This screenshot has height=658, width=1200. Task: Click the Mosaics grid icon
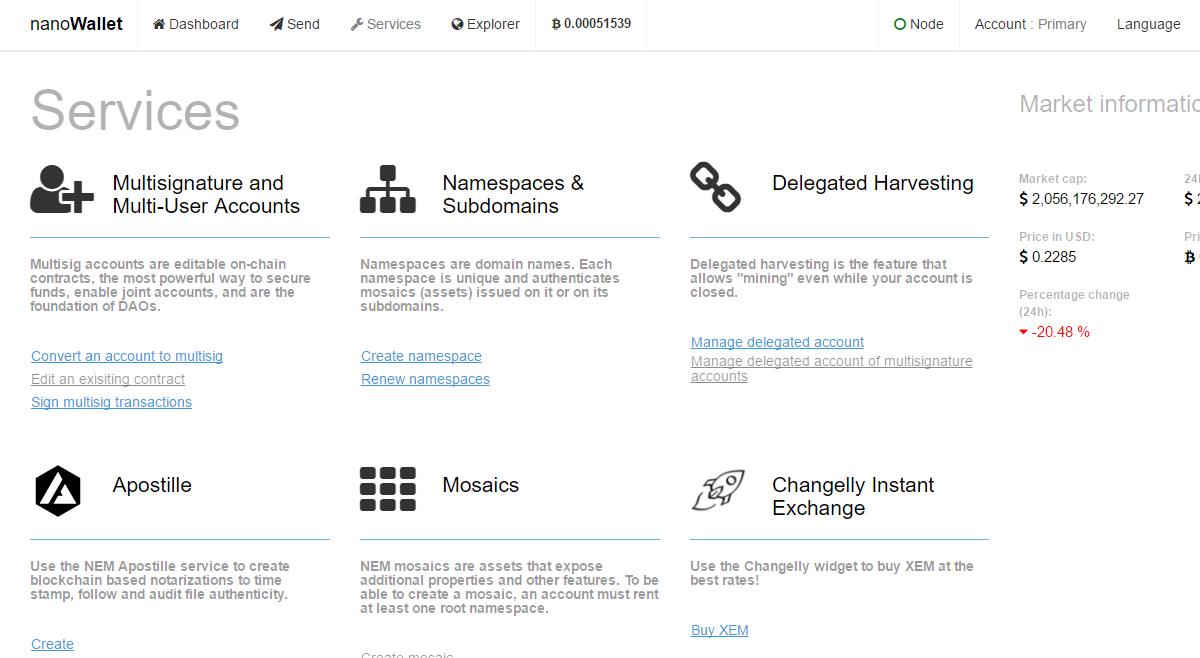click(388, 489)
